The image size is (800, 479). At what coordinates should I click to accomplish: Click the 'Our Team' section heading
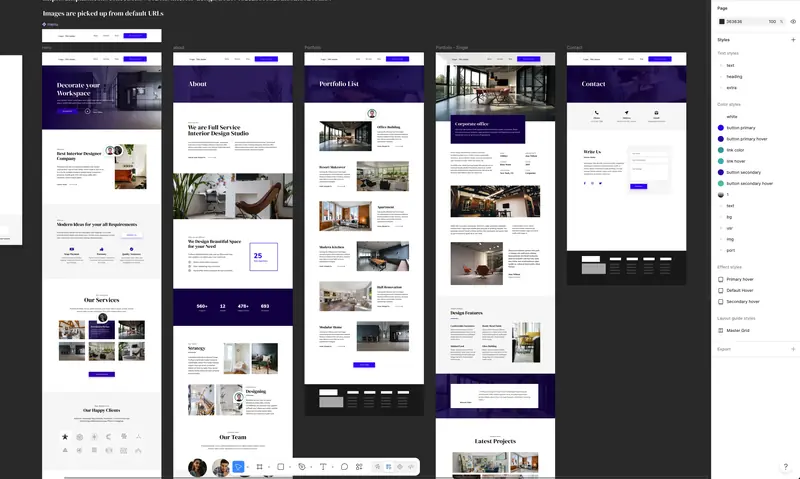coord(233,437)
